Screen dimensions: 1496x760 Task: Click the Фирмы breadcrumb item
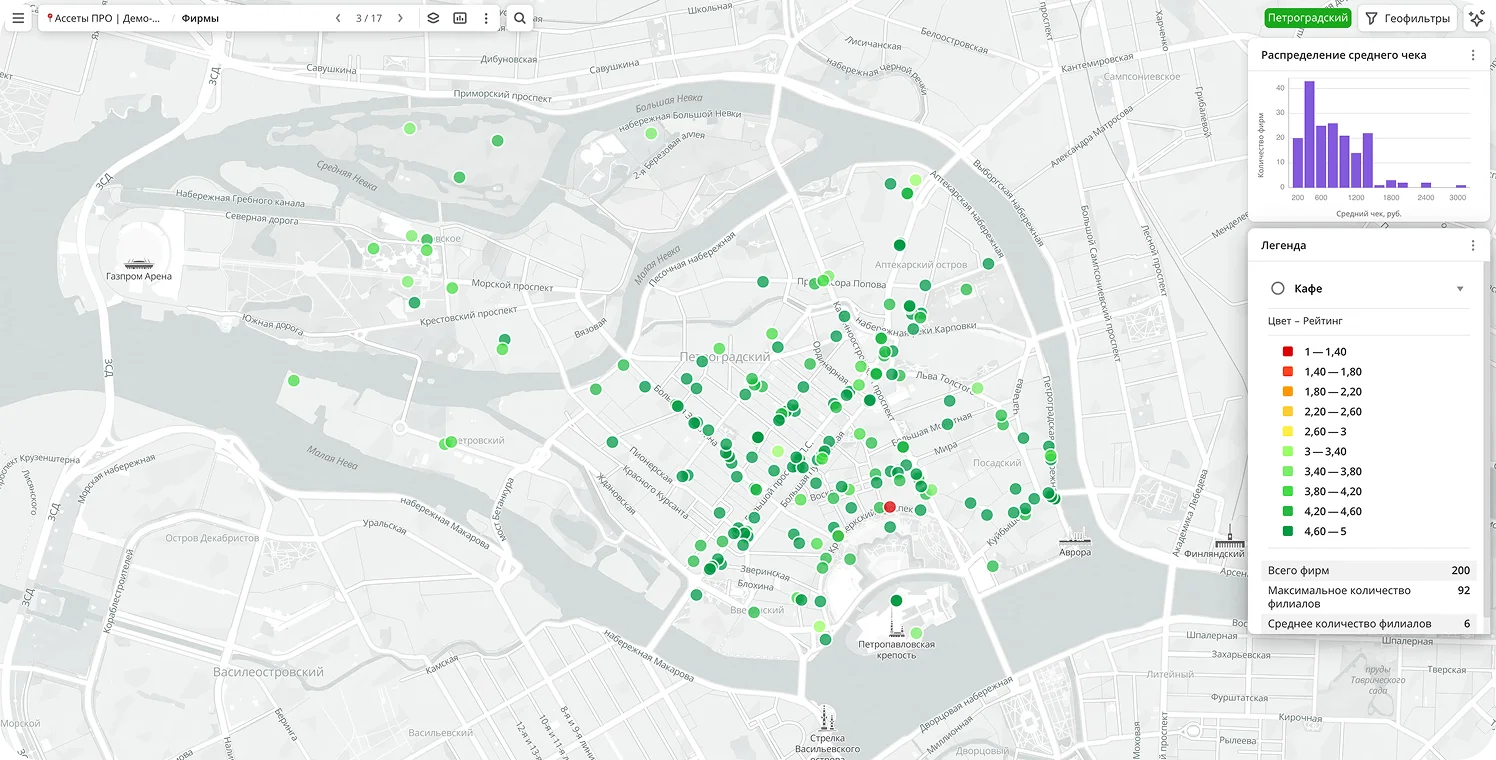click(200, 18)
